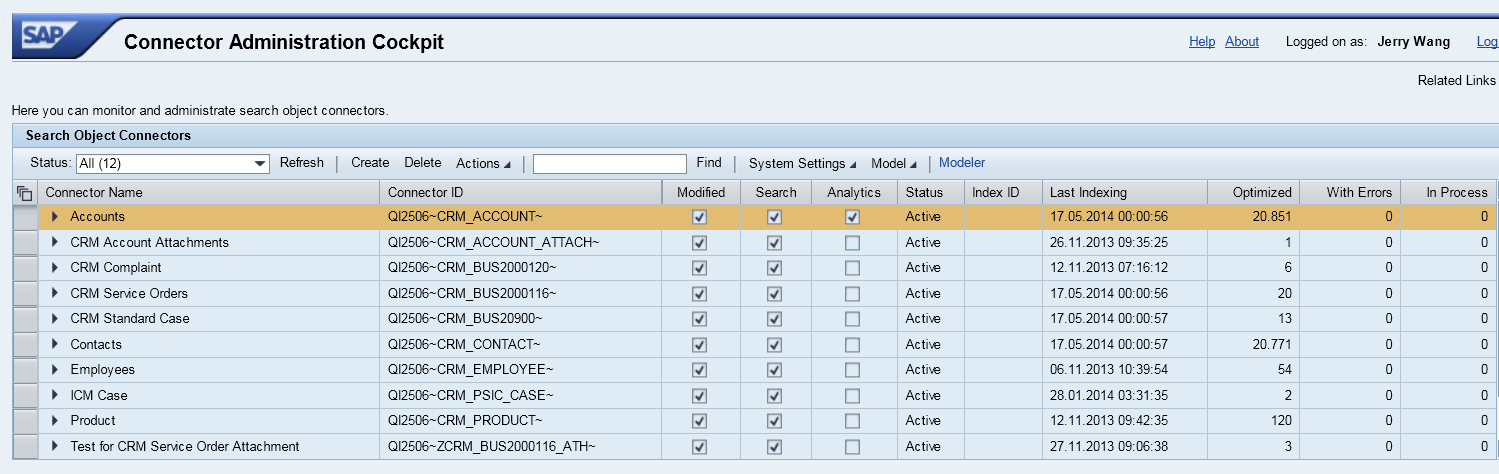This screenshot has width=1499, height=474.
Task: Click the Index ID column header
Action: tap(1004, 193)
